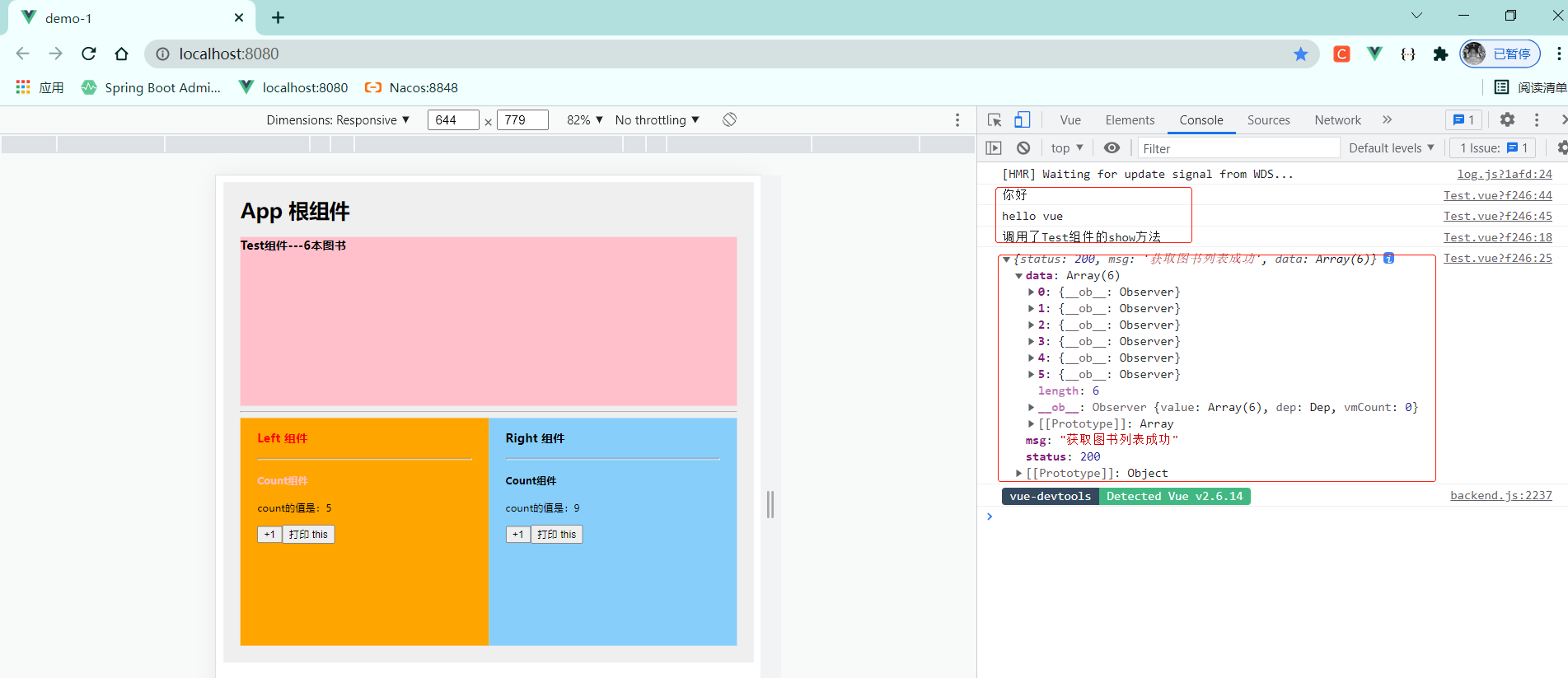The height and width of the screenshot is (678, 1568).
Task: Open the Spring Boot Admin bookmark
Action: [x=151, y=87]
